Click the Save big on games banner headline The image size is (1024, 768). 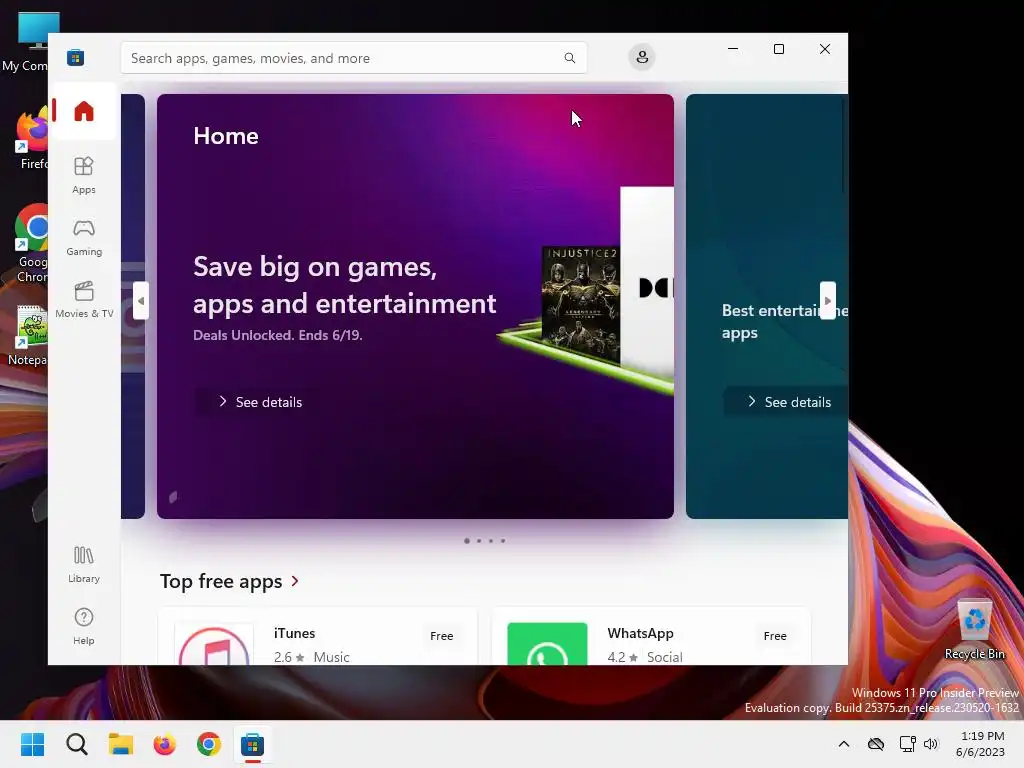point(344,285)
